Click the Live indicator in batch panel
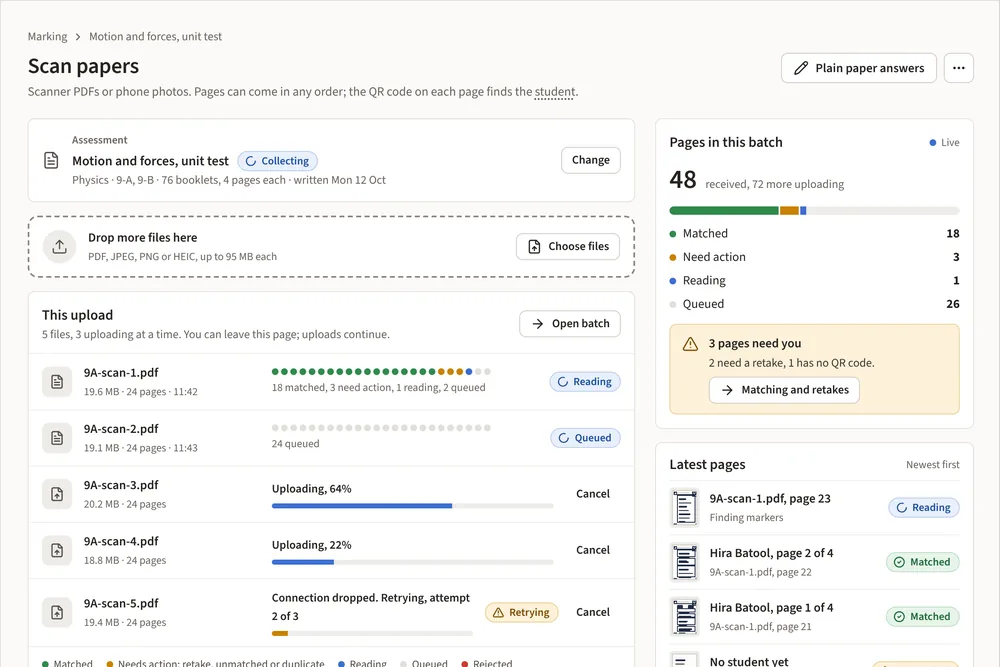Image resolution: width=1000 pixels, height=667 pixels. tap(945, 142)
